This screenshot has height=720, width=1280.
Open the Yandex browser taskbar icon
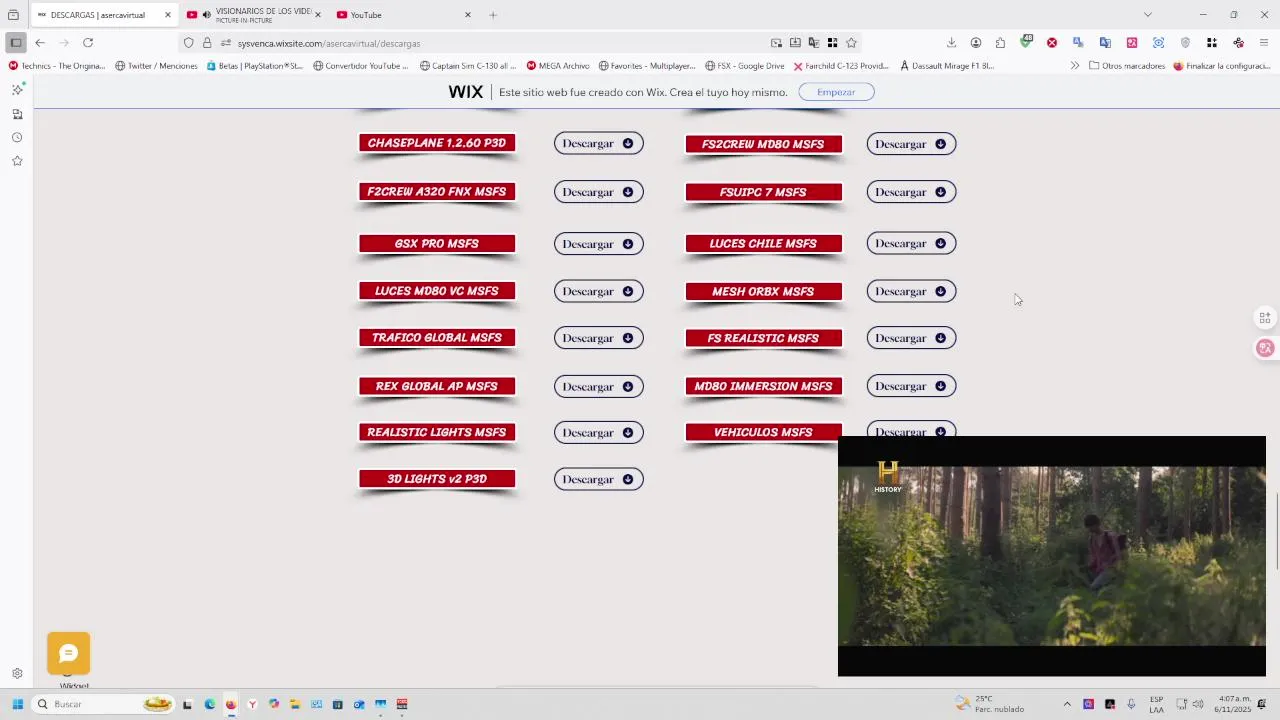[x=252, y=704]
